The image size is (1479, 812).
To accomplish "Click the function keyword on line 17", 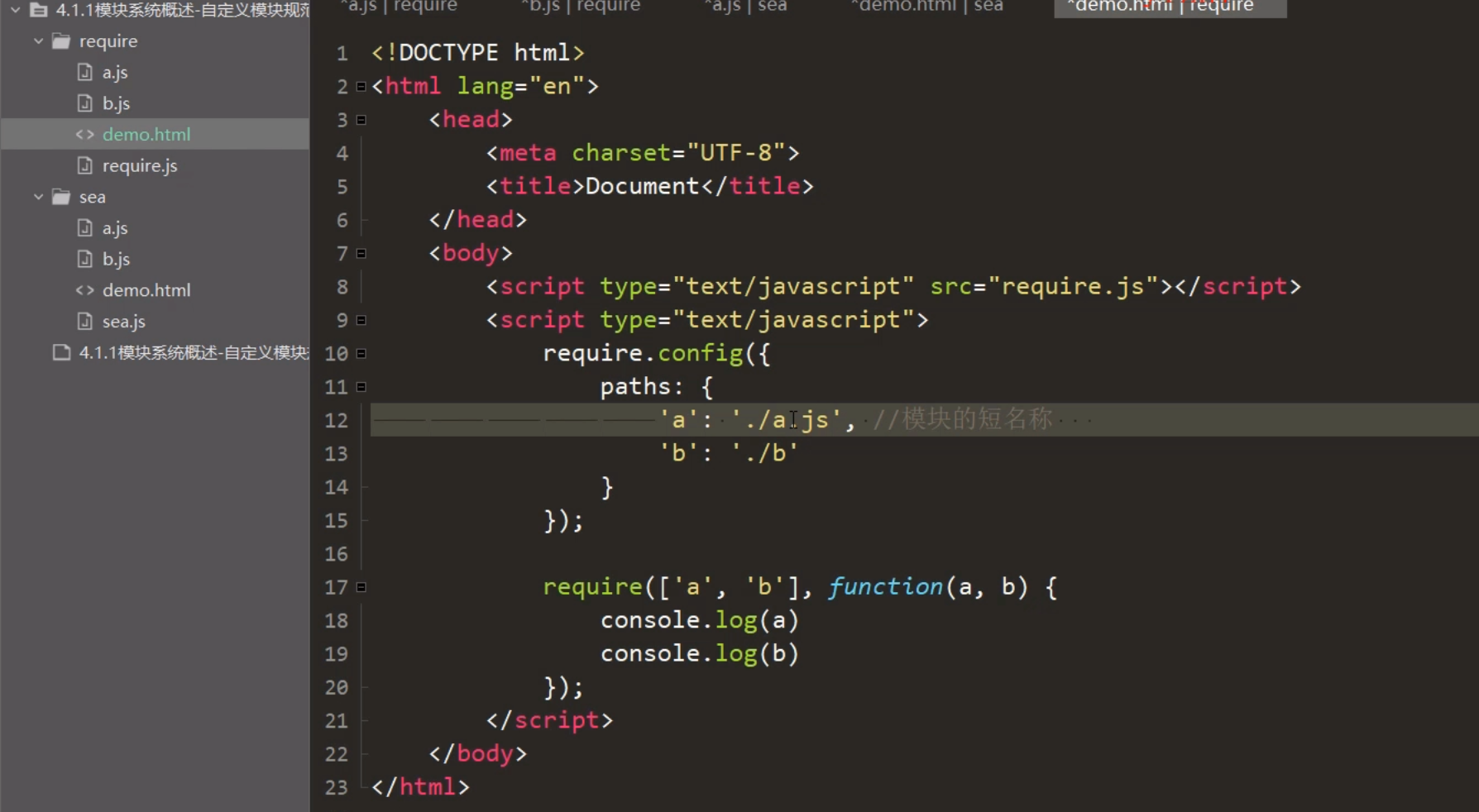I will (x=885, y=587).
